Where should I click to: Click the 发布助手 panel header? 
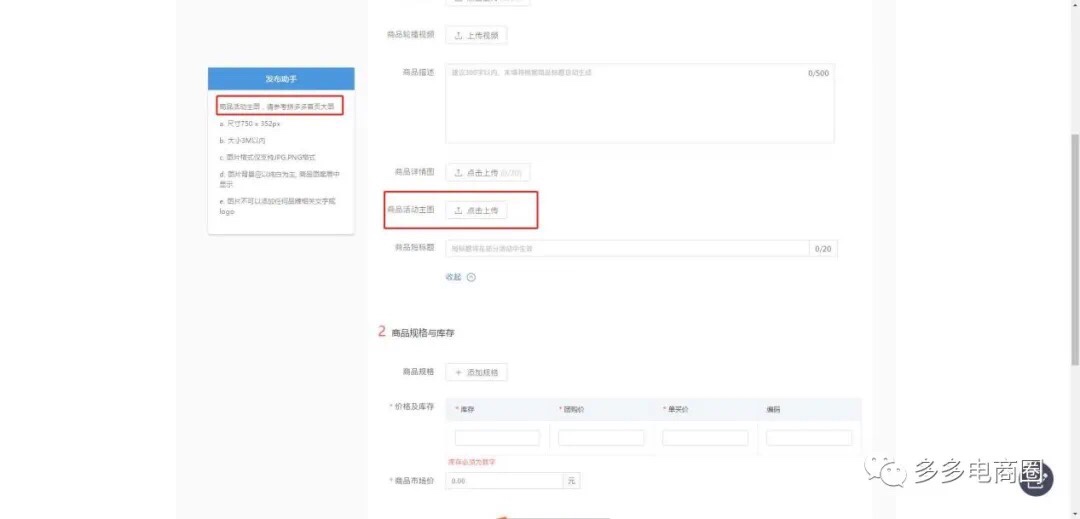tap(281, 78)
